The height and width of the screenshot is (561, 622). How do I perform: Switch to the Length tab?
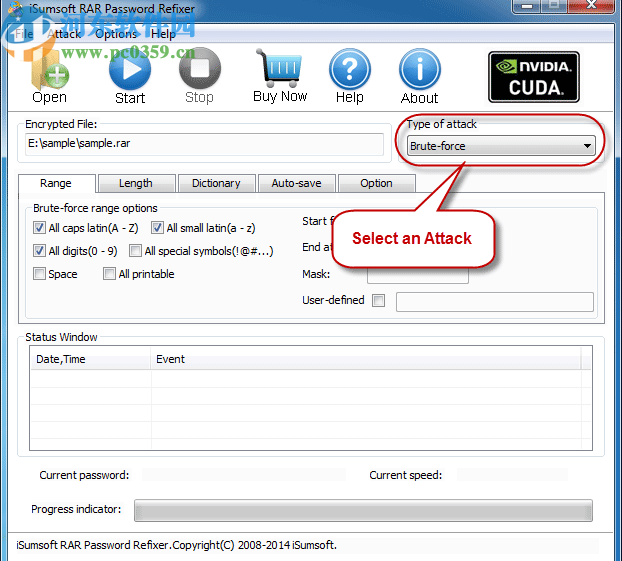coord(136,183)
